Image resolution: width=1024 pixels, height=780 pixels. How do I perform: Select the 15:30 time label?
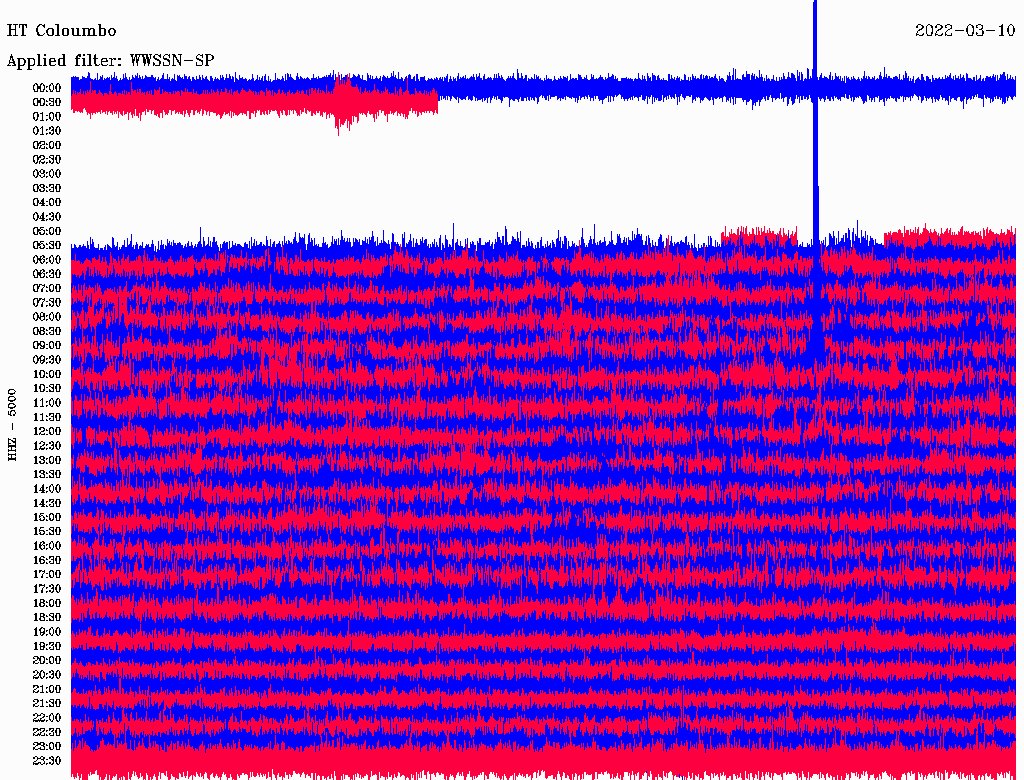pyautogui.click(x=47, y=532)
